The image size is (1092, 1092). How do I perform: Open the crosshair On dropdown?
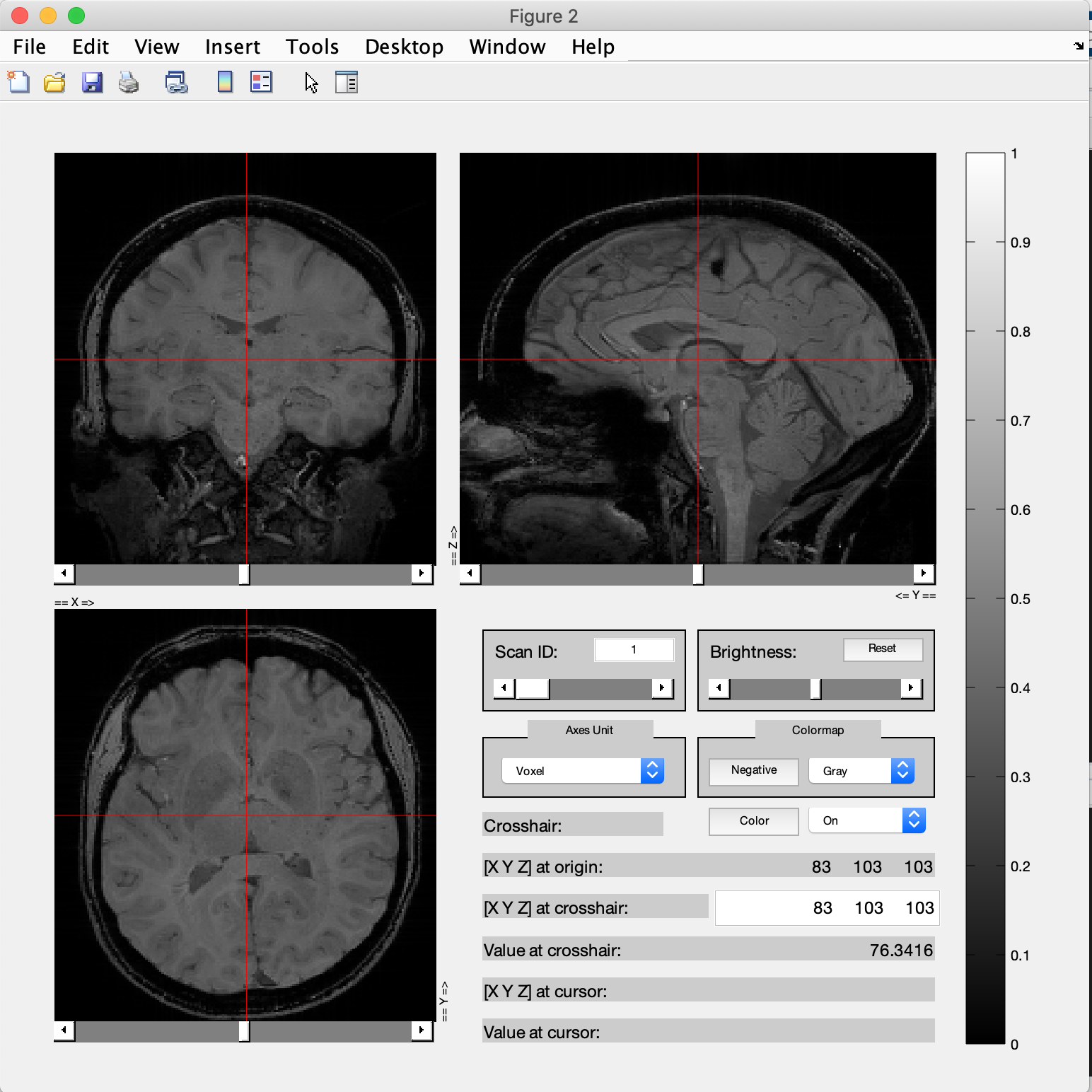click(x=867, y=820)
